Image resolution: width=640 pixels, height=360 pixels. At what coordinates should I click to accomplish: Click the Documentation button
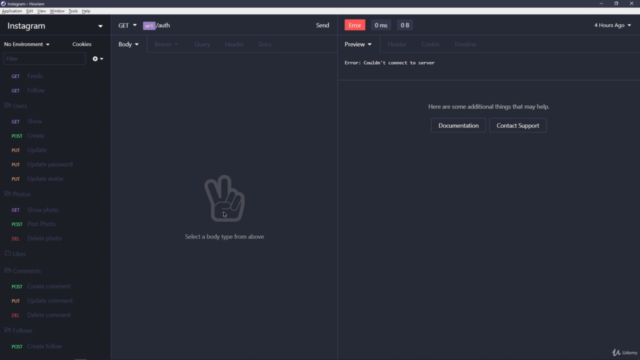[458, 126]
